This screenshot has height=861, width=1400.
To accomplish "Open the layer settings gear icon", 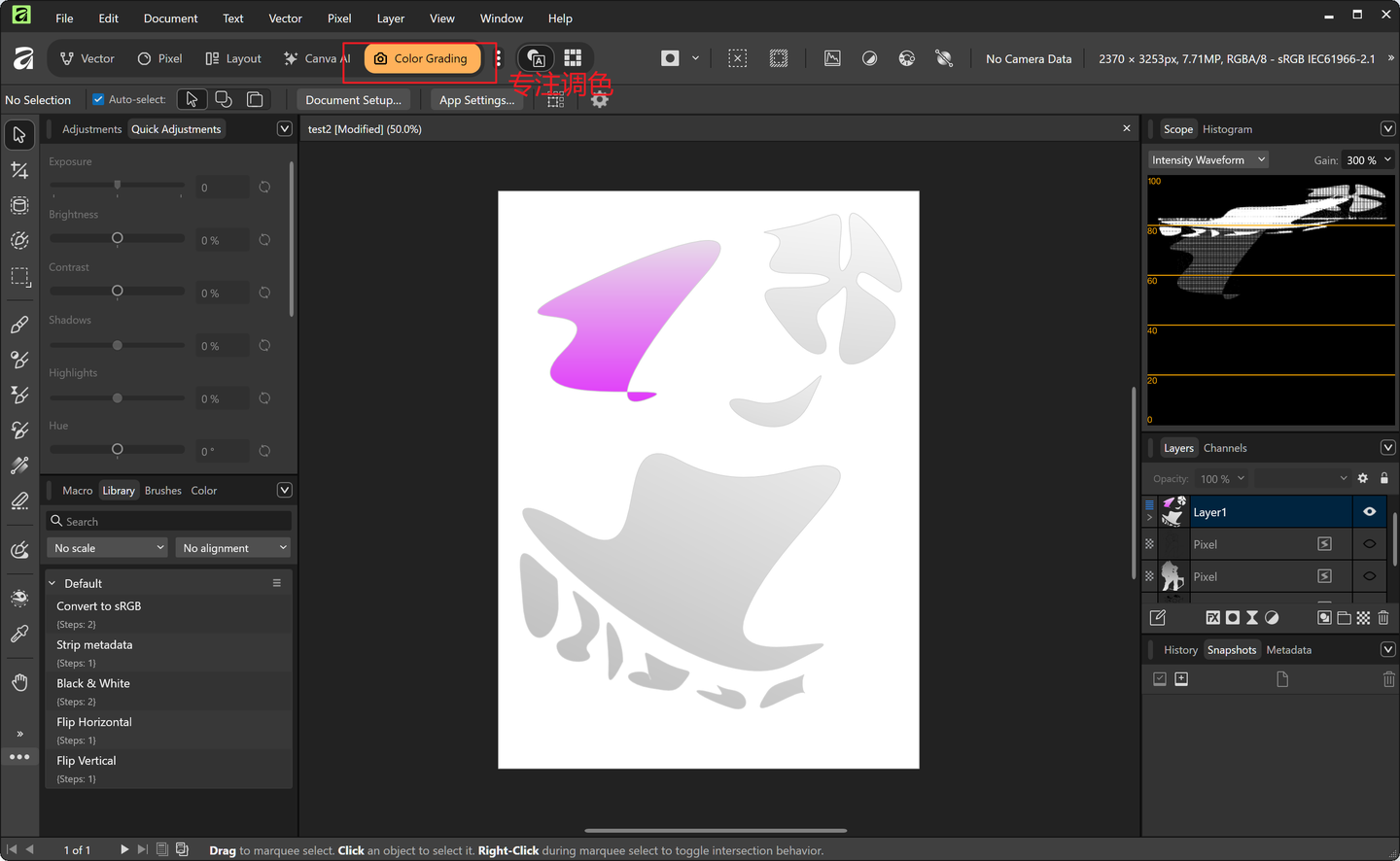I will click(x=1363, y=478).
